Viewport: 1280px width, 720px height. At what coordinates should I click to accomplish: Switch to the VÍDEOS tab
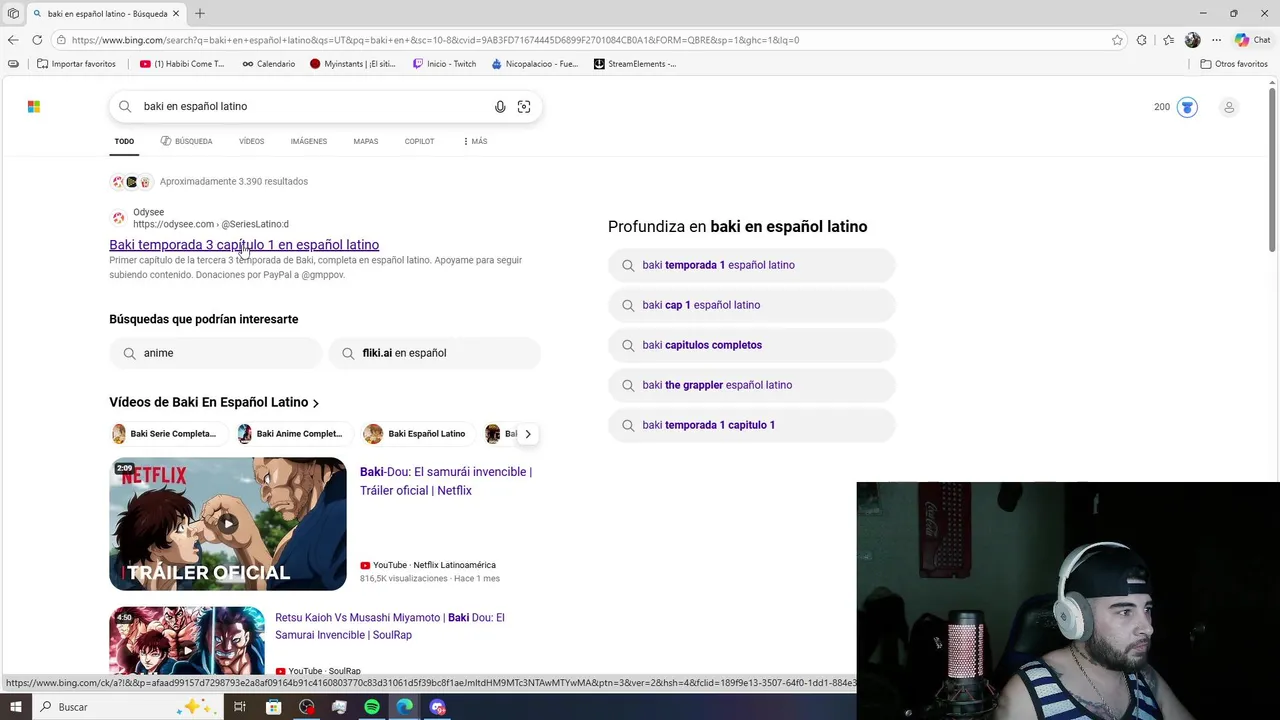pos(251,141)
